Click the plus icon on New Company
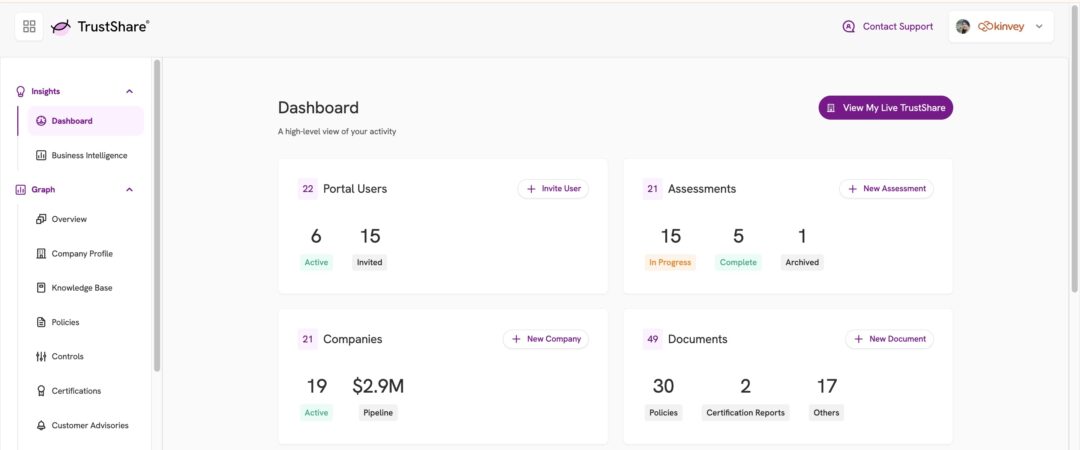1080x450 pixels. pyautogui.click(x=516, y=339)
